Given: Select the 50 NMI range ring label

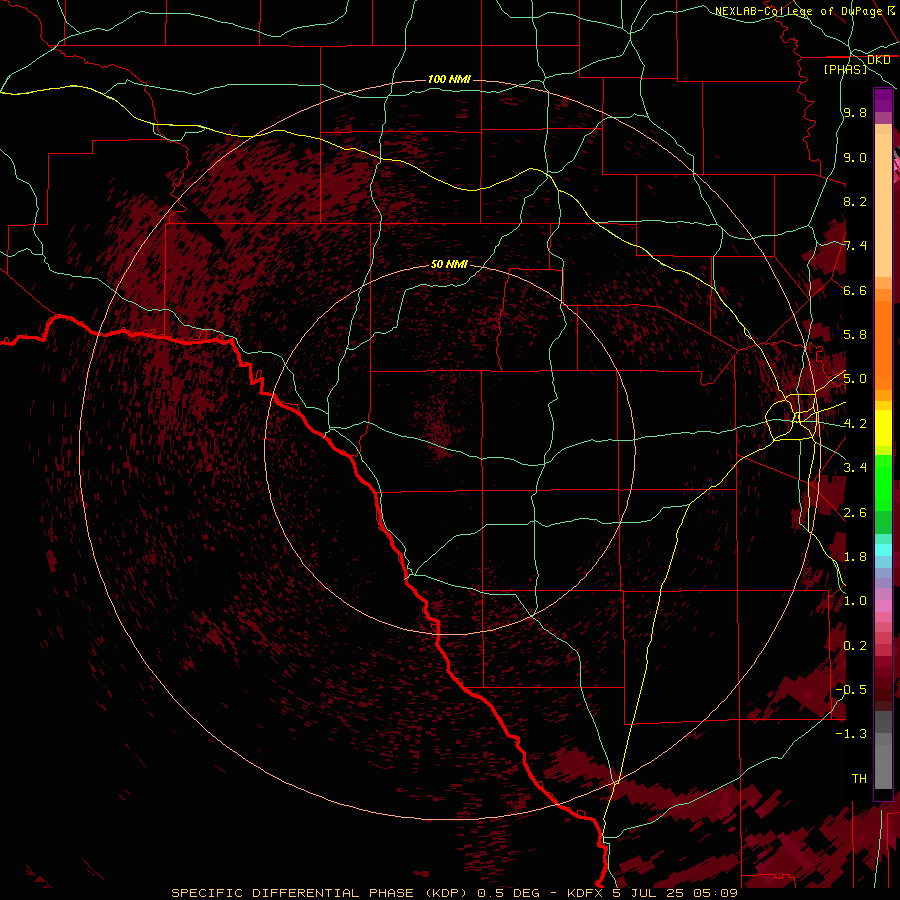Looking at the screenshot, I should coord(449,264).
